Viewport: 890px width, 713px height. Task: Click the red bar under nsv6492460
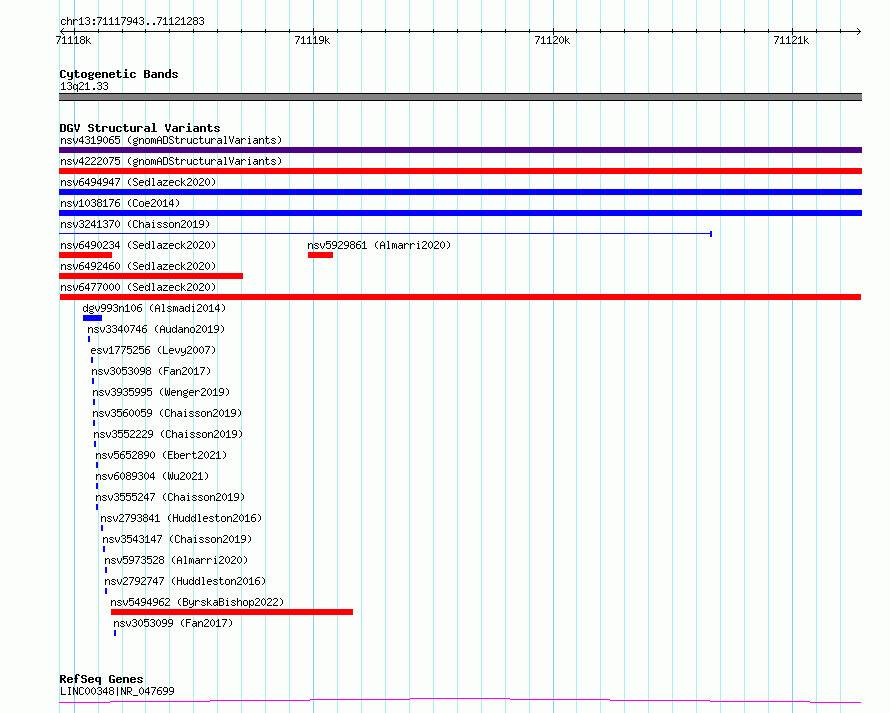click(151, 276)
